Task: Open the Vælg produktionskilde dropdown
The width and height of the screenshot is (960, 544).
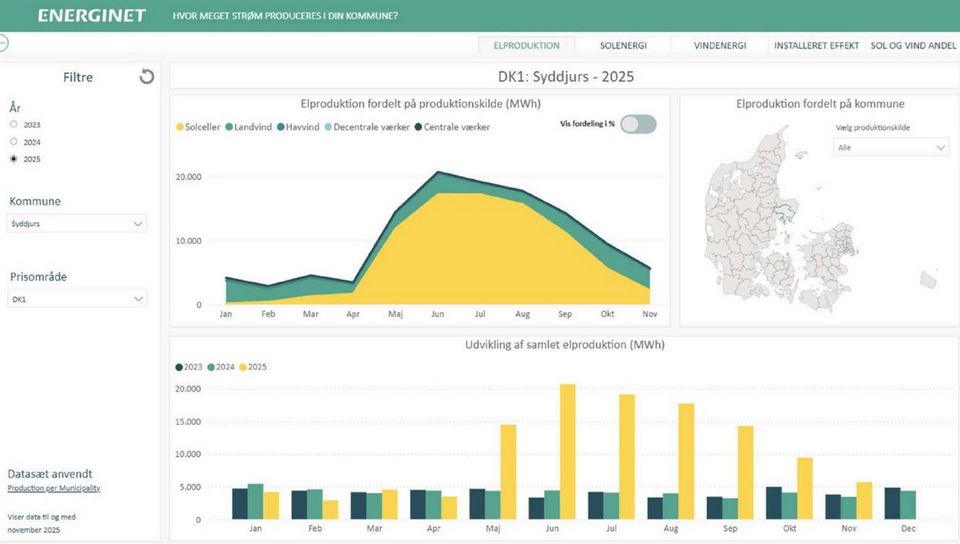Action: coord(891,147)
